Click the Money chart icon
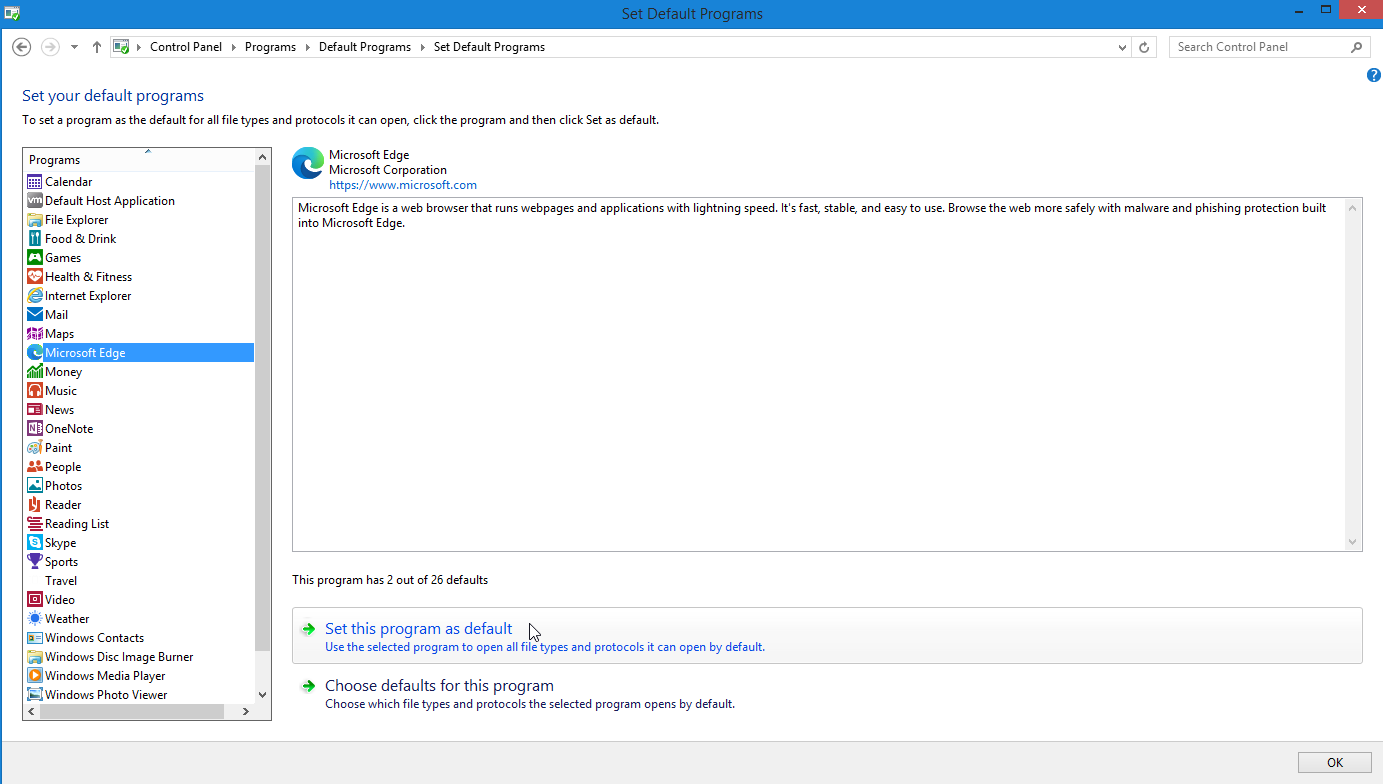The width and height of the screenshot is (1383, 784). tap(35, 372)
